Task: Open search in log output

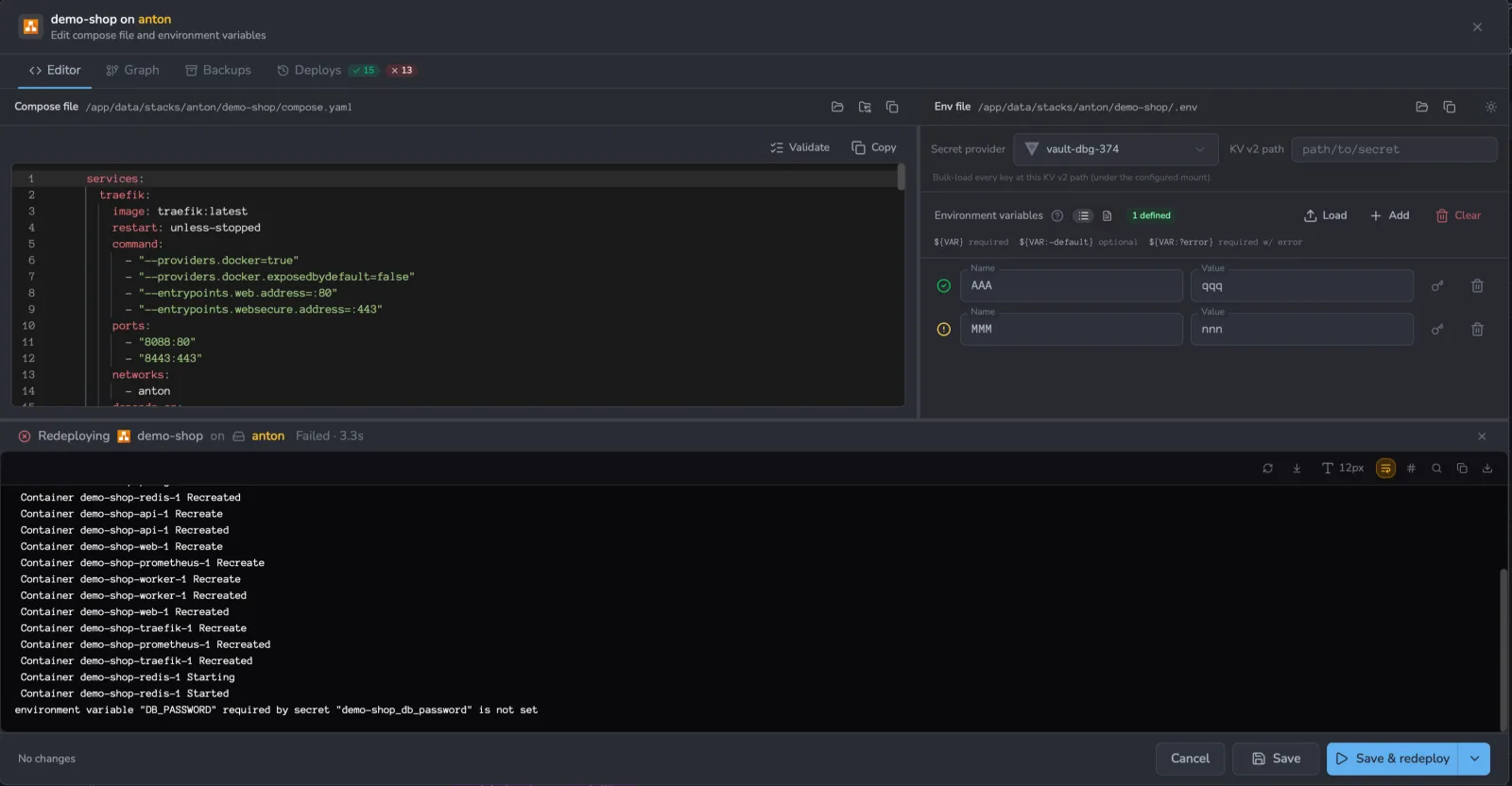Action: pos(1436,468)
